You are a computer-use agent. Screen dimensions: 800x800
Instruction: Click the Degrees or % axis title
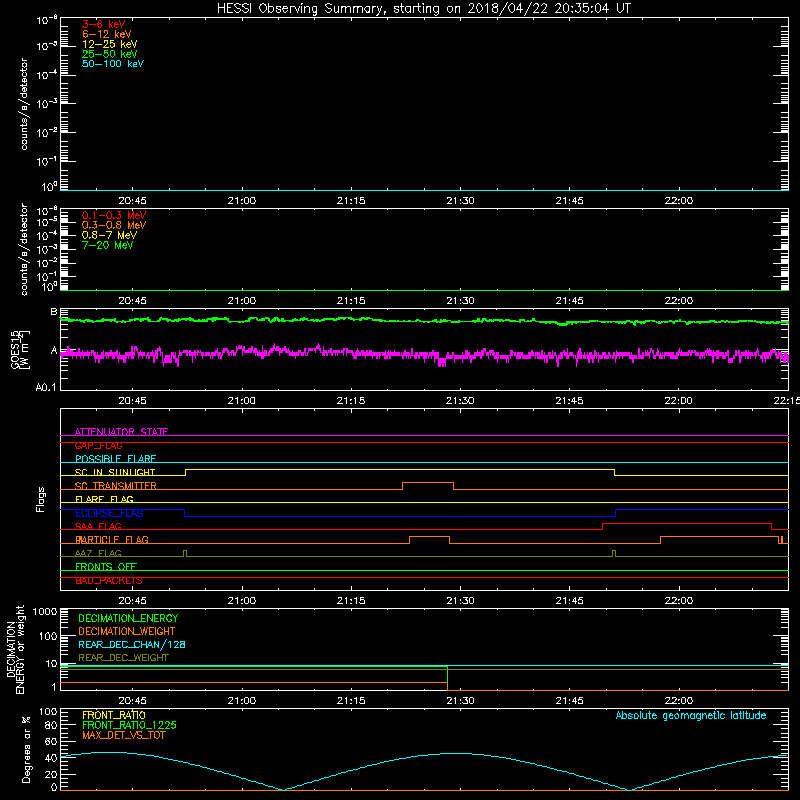point(26,749)
